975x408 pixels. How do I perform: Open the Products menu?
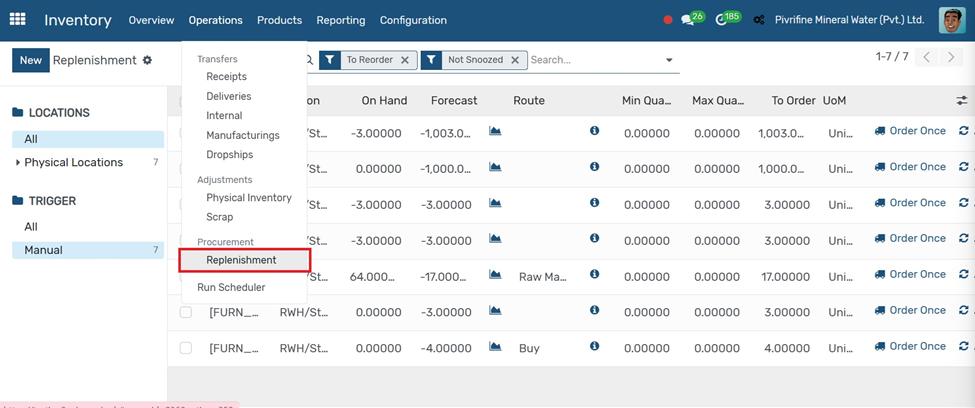pos(279,20)
